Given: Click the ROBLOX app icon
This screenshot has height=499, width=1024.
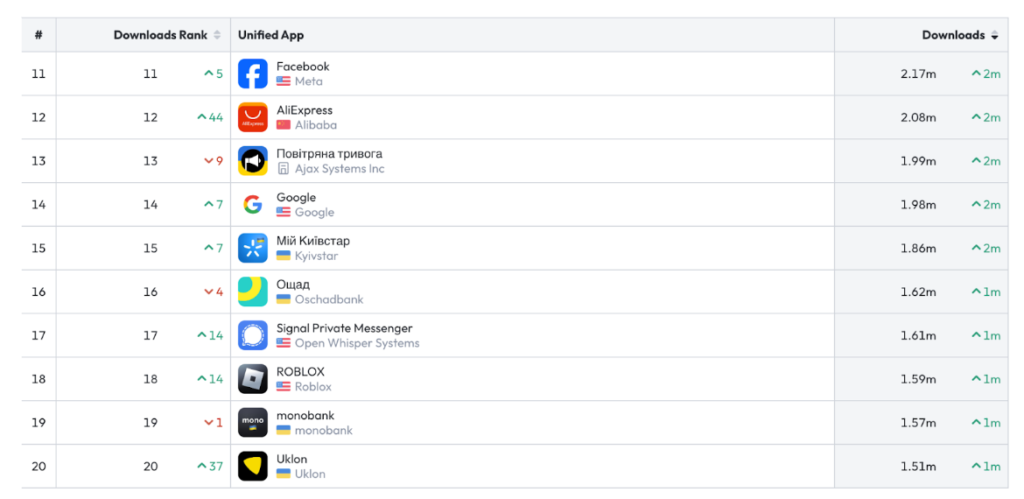Looking at the screenshot, I should tap(253, 379).
